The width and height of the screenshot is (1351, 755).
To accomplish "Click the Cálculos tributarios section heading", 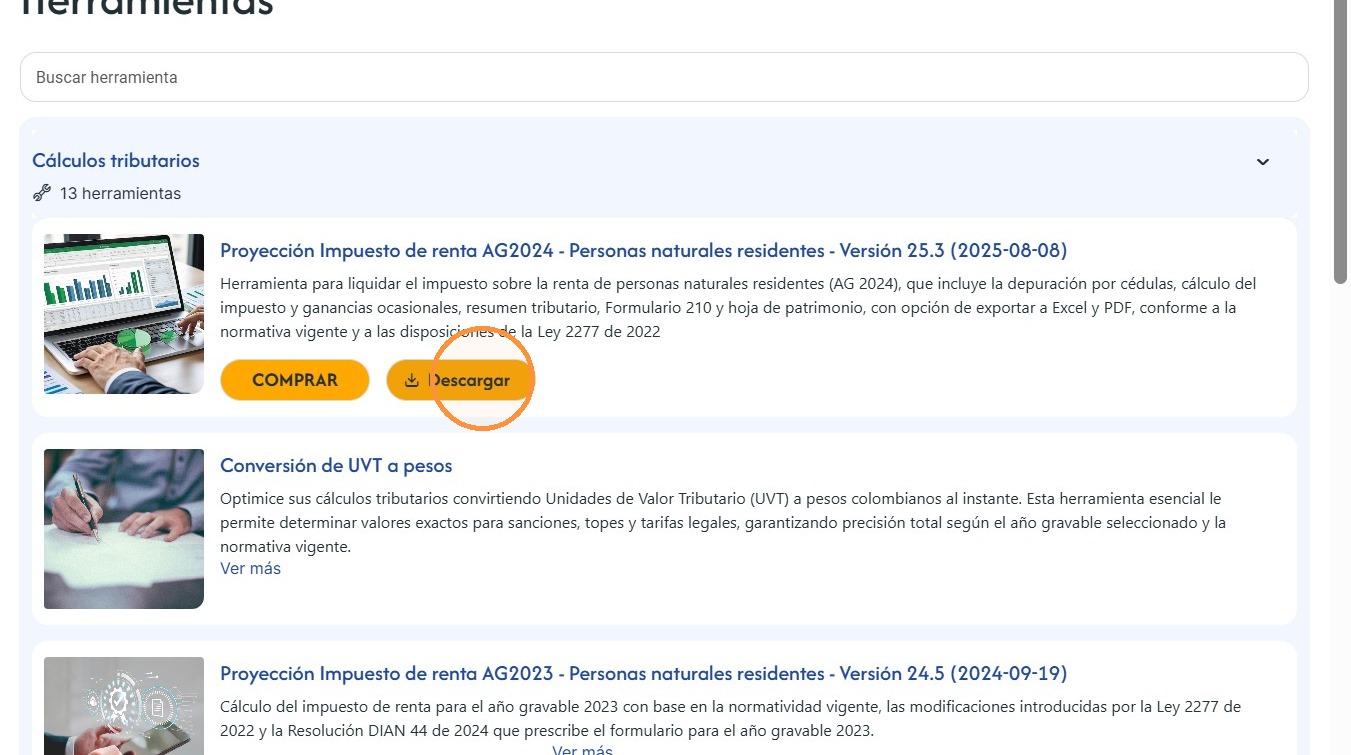I will (x=116, y=160).
